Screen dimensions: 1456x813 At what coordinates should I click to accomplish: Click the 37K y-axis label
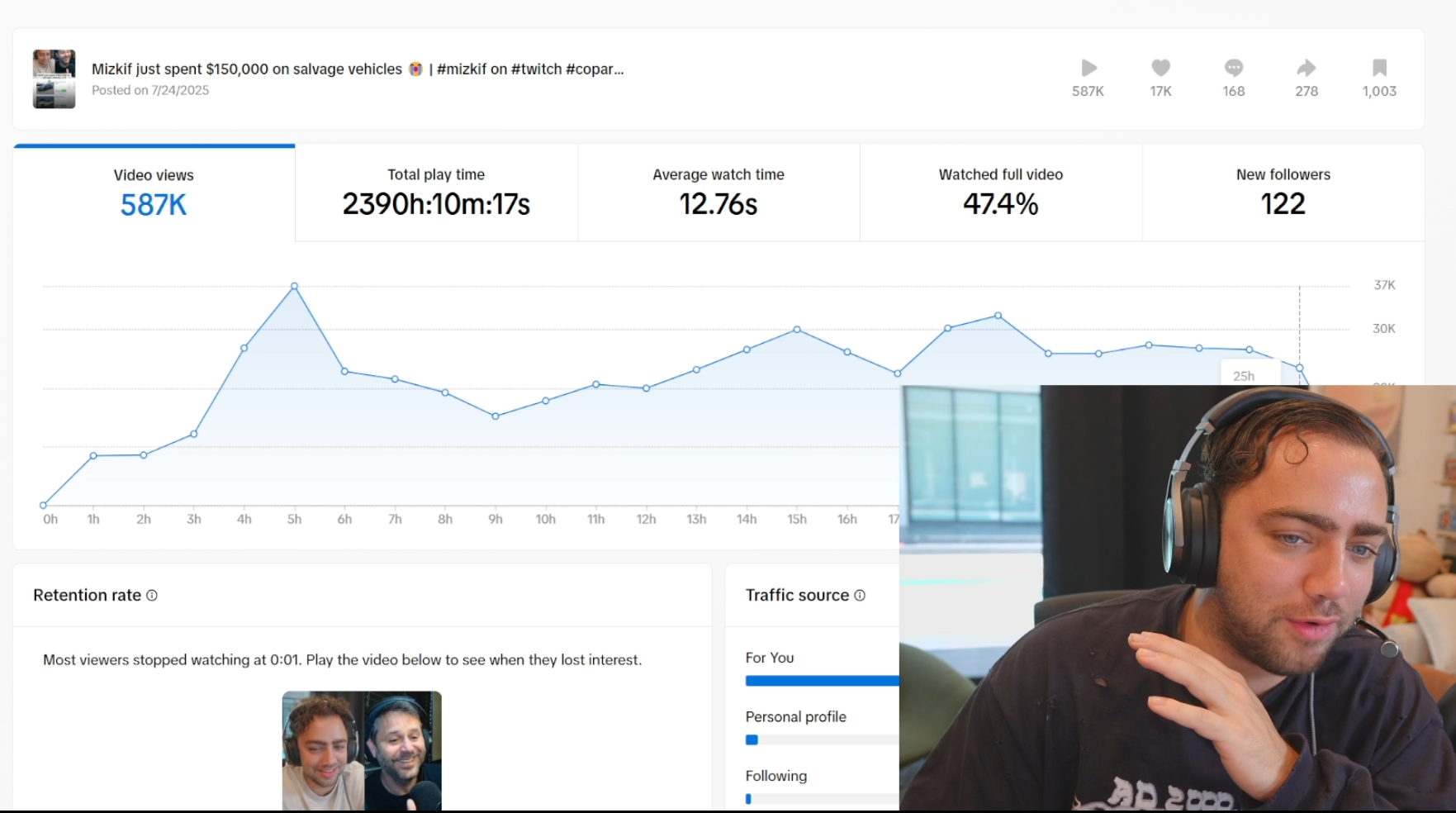coord(1384,285)
